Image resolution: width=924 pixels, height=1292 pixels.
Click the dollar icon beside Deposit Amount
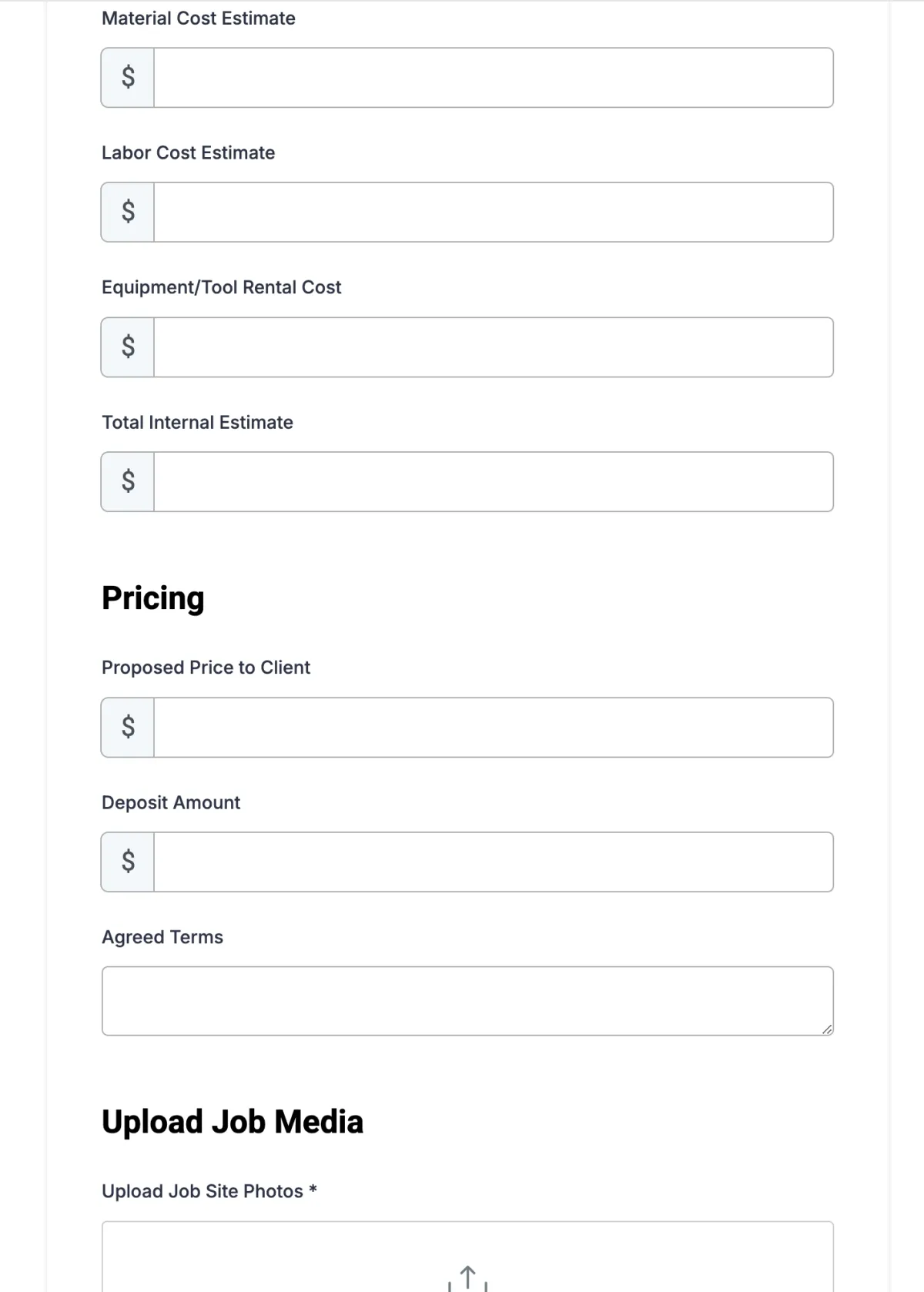(x=128, y=862)
